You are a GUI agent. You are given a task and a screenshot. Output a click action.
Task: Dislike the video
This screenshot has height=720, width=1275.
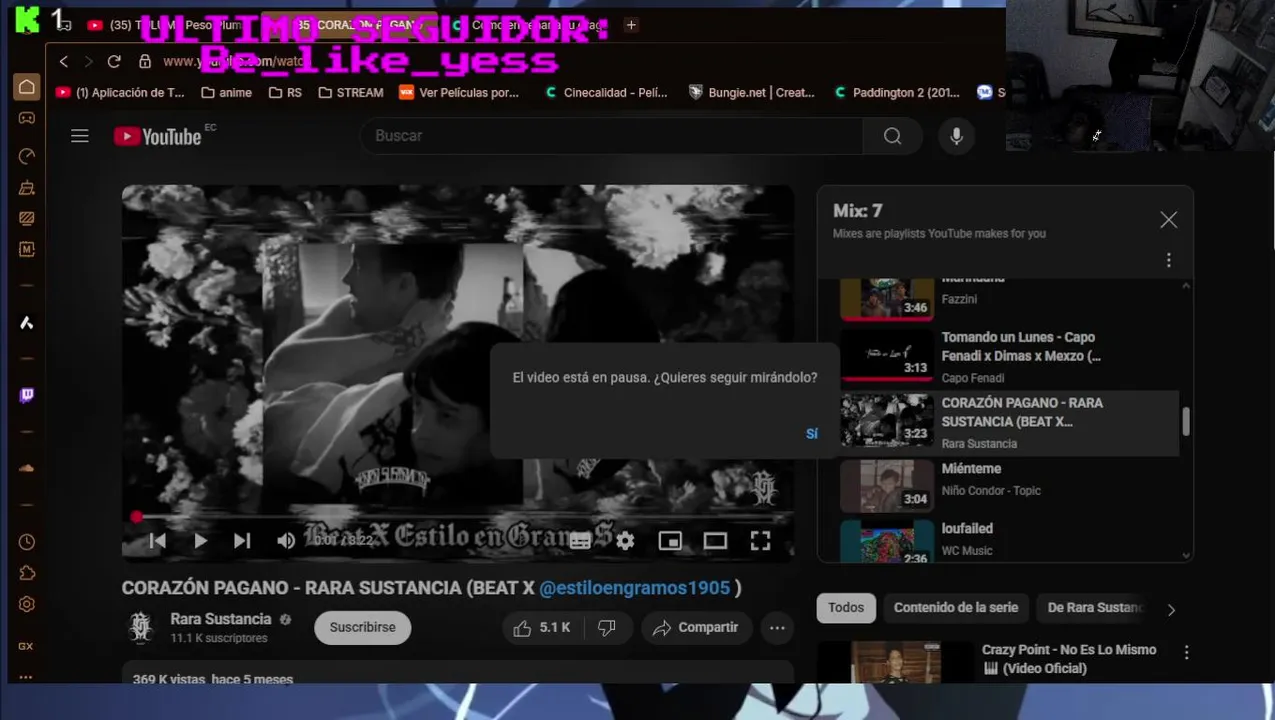coord(607,628)
